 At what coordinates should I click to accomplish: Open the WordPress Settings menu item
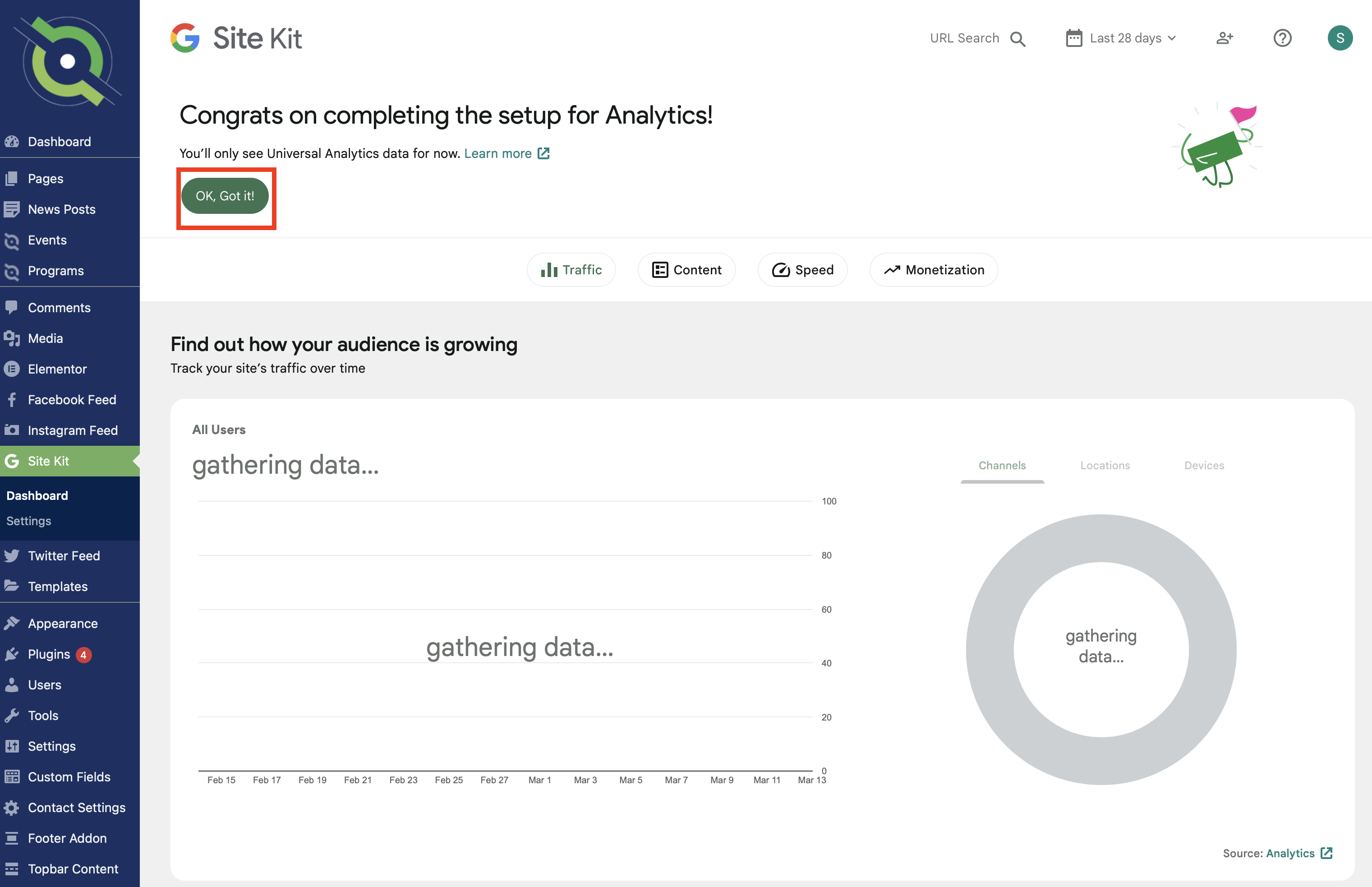click(69, 747)
